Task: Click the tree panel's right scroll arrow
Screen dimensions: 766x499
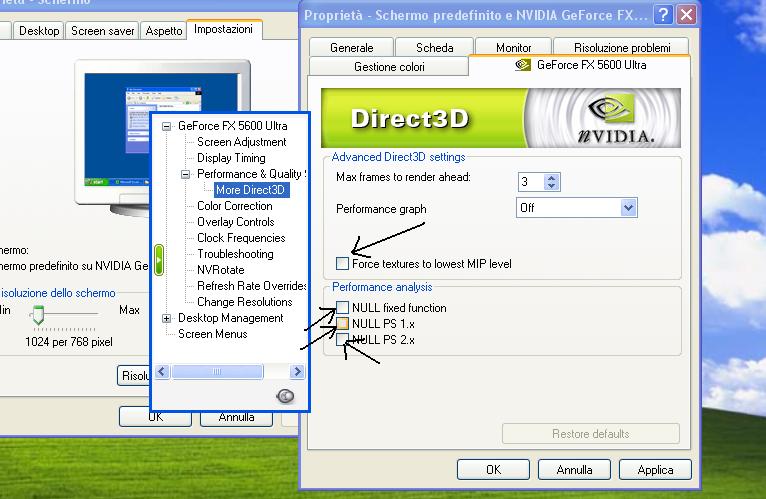Action: click(297, 372)
